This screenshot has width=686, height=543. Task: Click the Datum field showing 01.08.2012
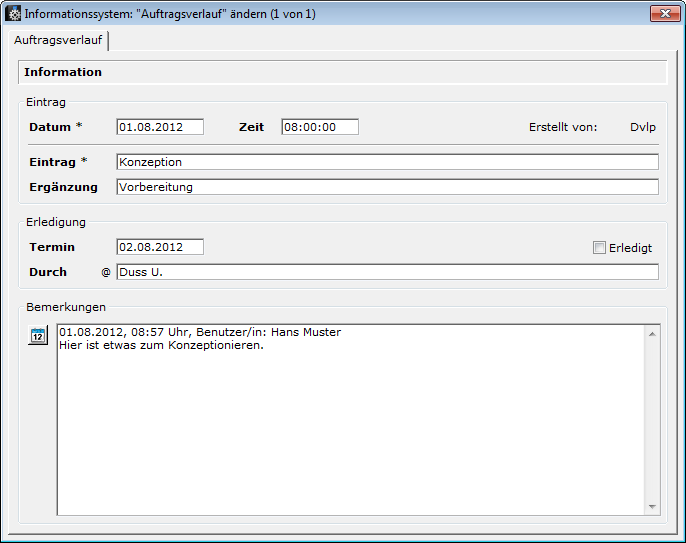click(160, 127)
